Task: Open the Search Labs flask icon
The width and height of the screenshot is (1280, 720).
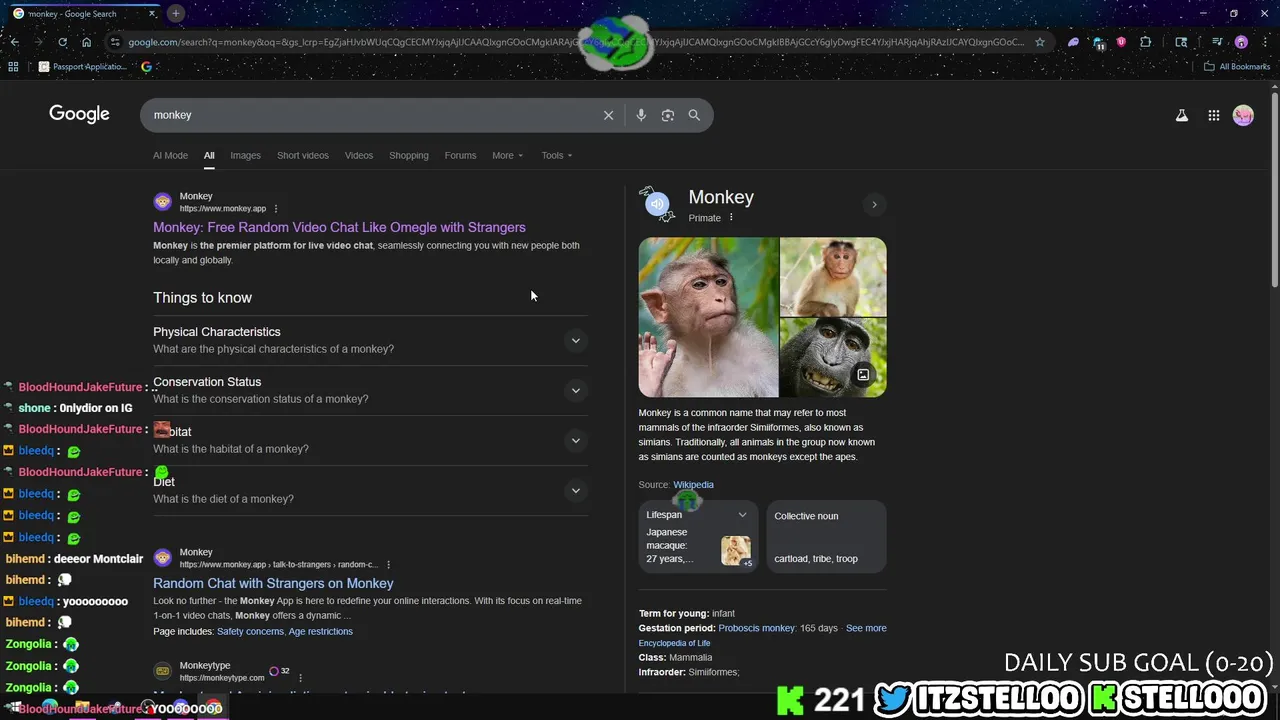Action: (1182, 115)
